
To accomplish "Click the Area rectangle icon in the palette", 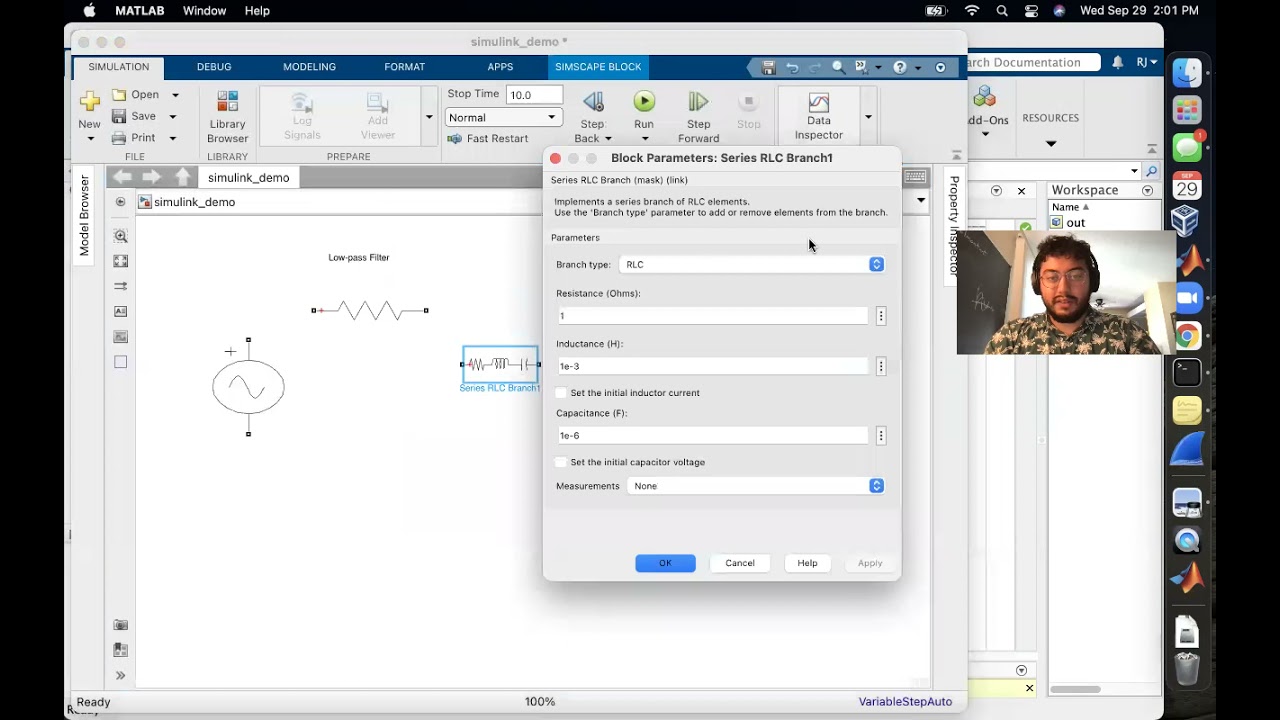I will coord(120,362).
